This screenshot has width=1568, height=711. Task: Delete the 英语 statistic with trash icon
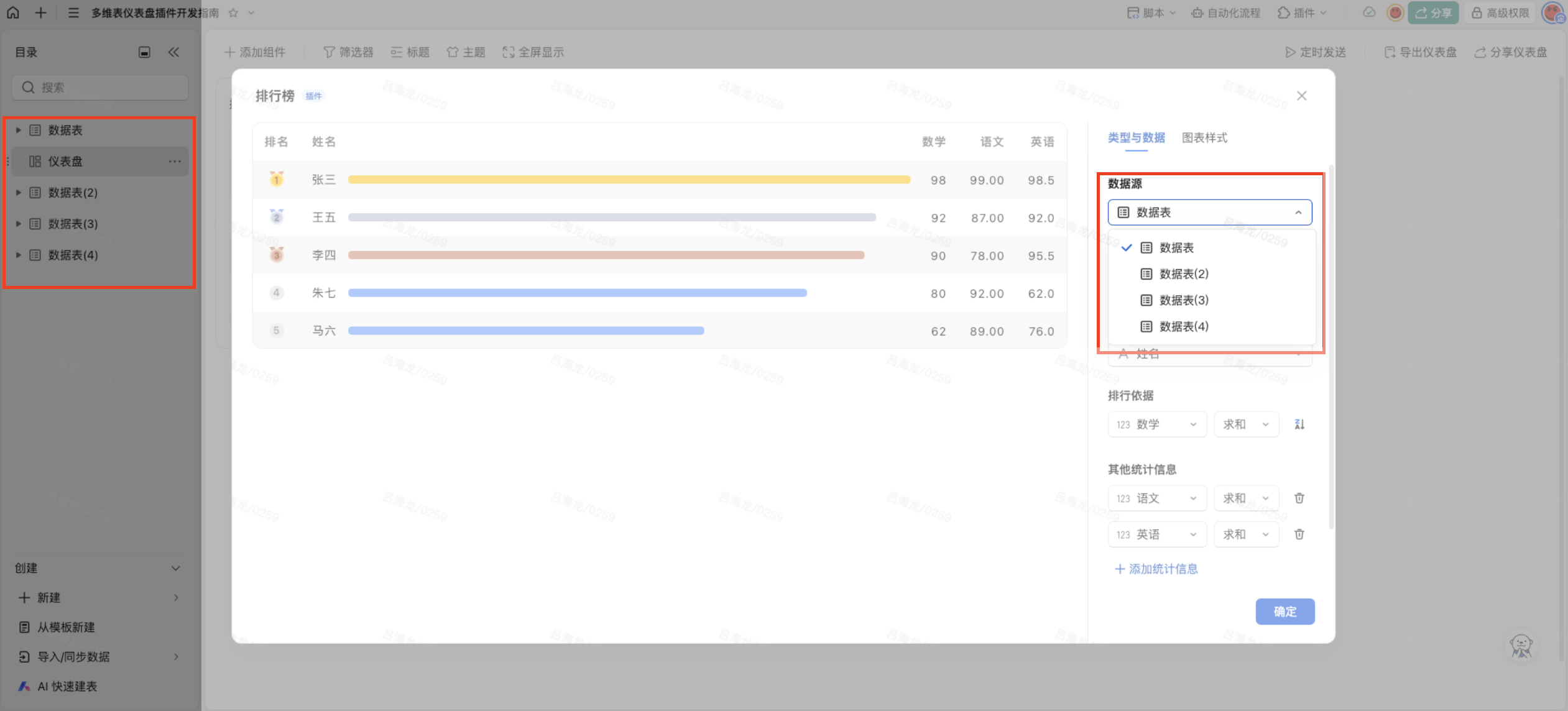click(x=1299, y=534)
